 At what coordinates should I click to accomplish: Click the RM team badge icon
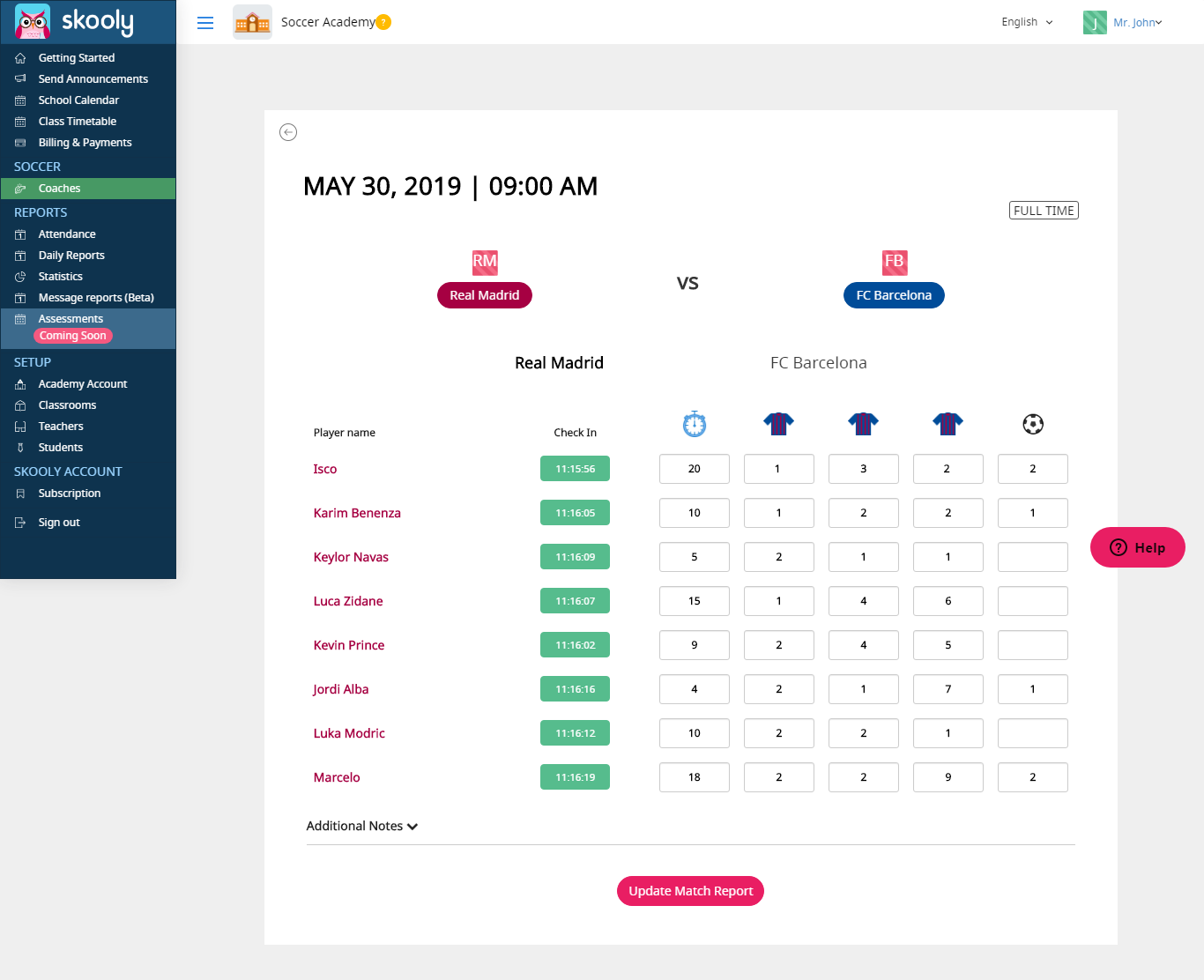485,261
